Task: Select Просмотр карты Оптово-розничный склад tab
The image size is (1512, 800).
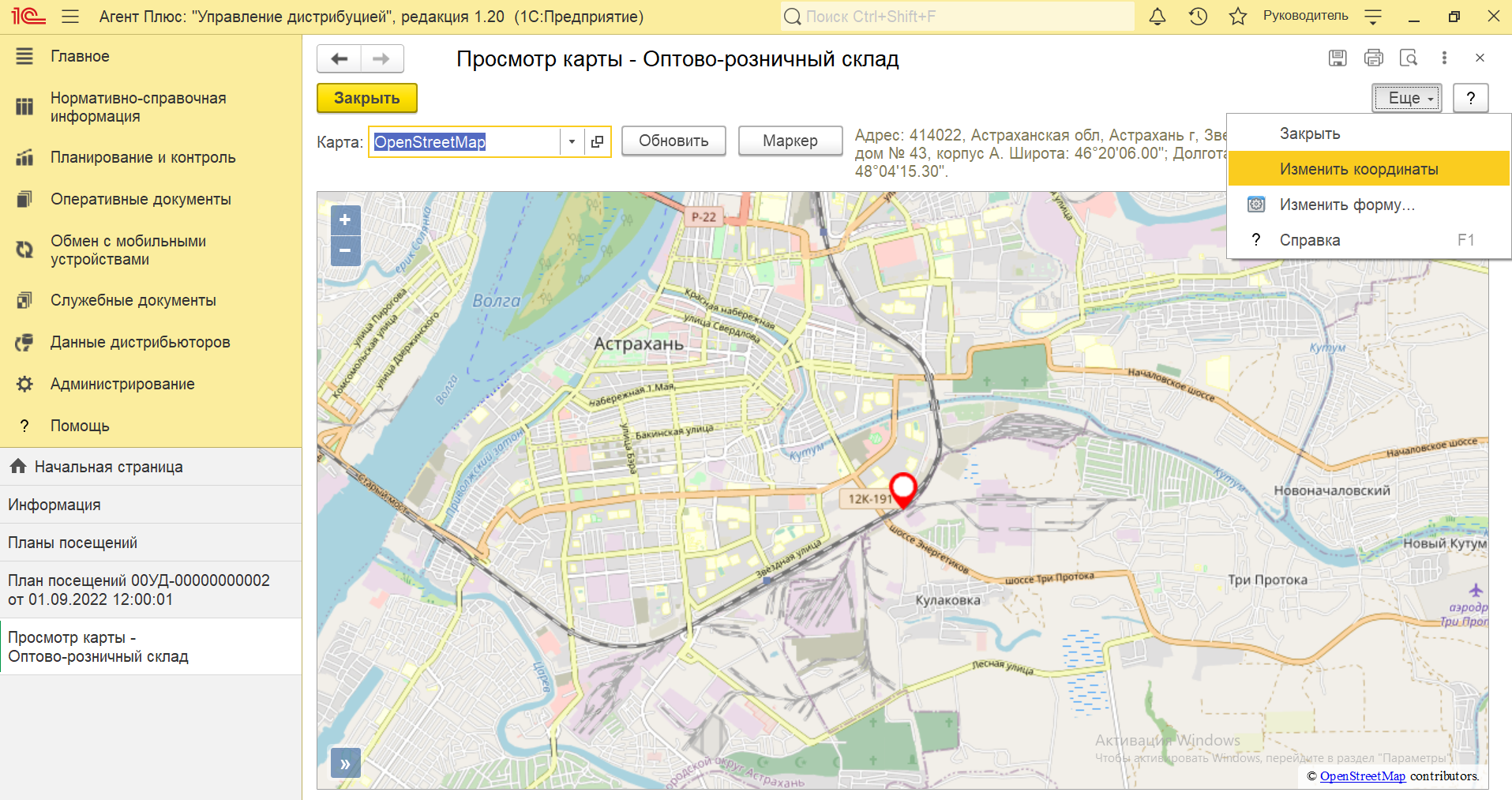Action: pos(151,647)
